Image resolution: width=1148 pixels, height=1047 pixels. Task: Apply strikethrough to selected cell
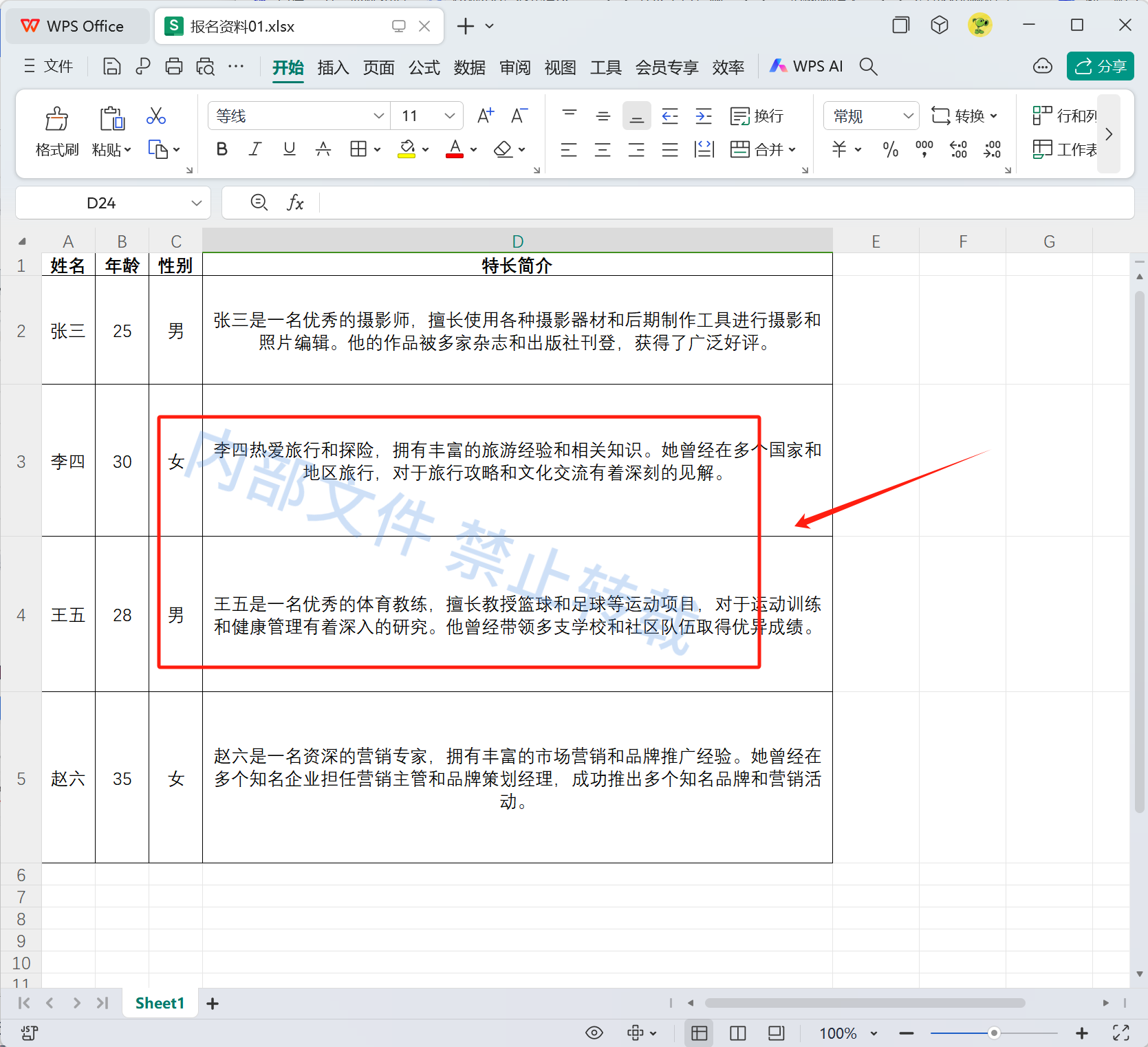[323, 149]
